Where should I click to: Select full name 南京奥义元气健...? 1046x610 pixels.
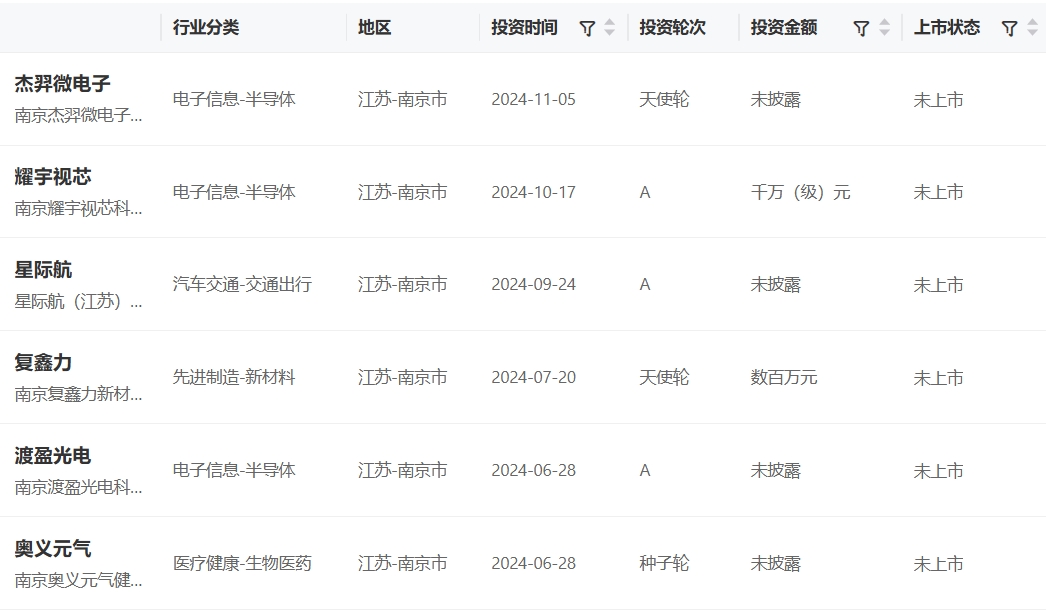click(x=78, y=581)
